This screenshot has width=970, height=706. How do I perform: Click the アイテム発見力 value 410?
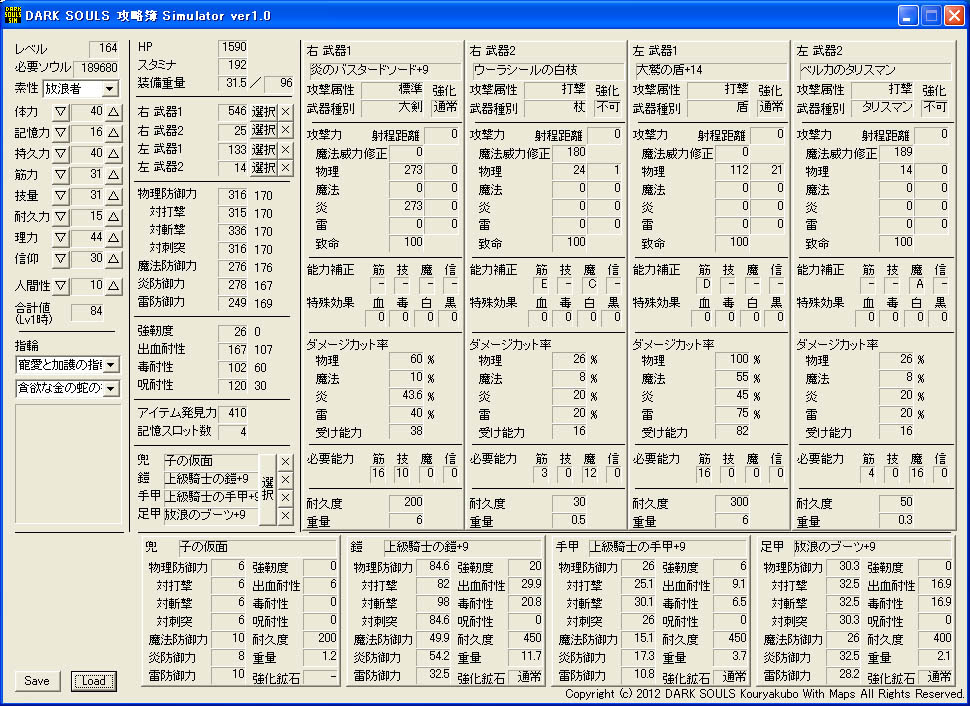point(233,413)
